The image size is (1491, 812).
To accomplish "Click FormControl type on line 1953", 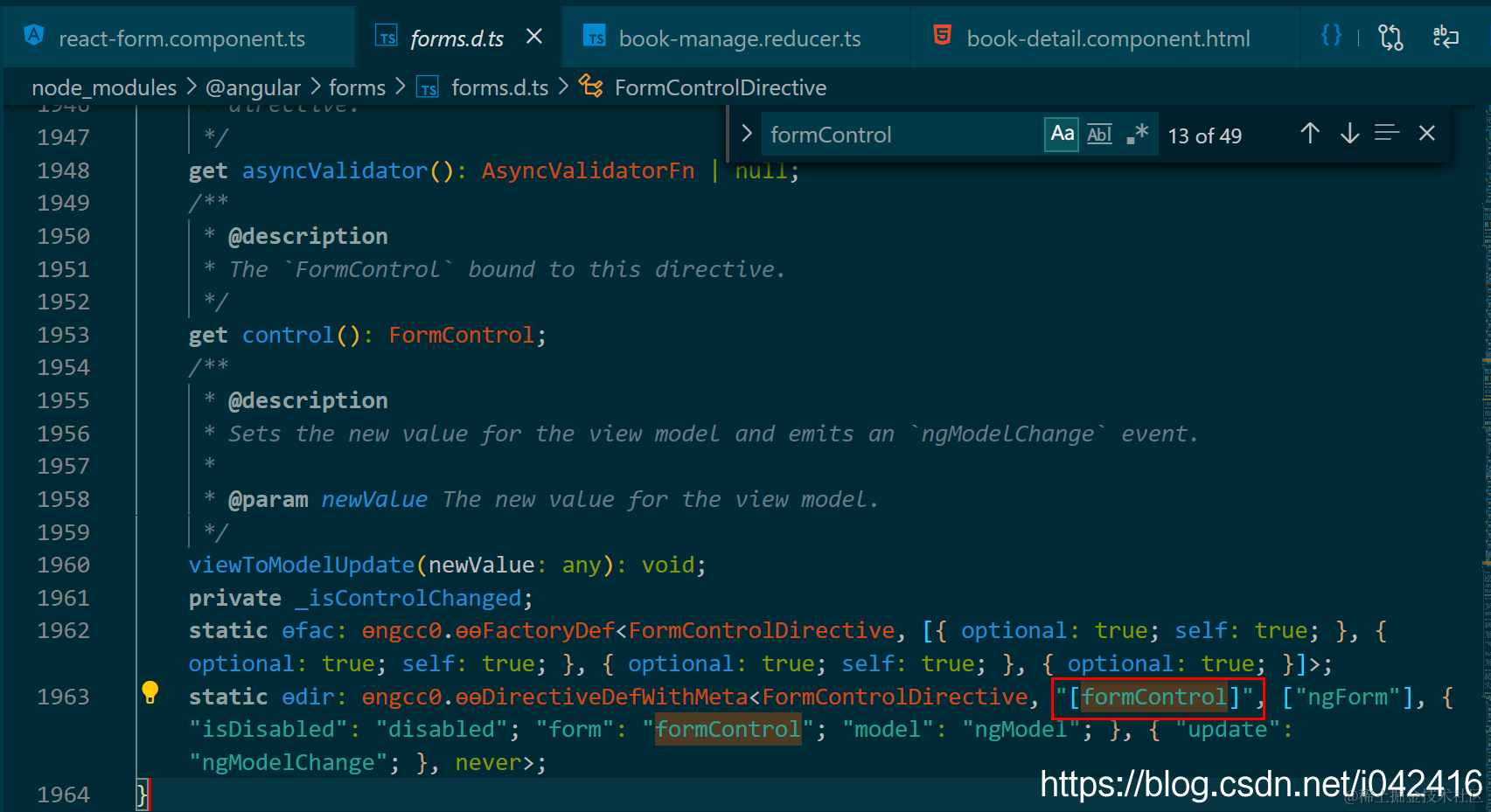I will (x=462, y=335).
